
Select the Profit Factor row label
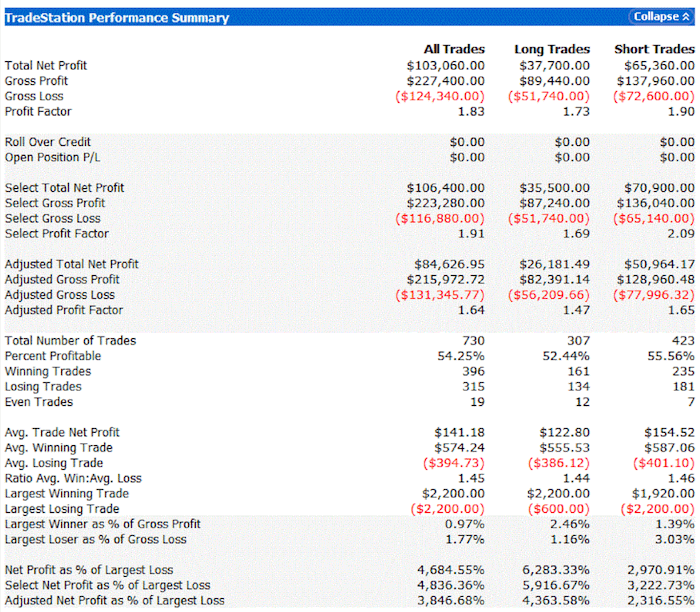tap(38, 111)
